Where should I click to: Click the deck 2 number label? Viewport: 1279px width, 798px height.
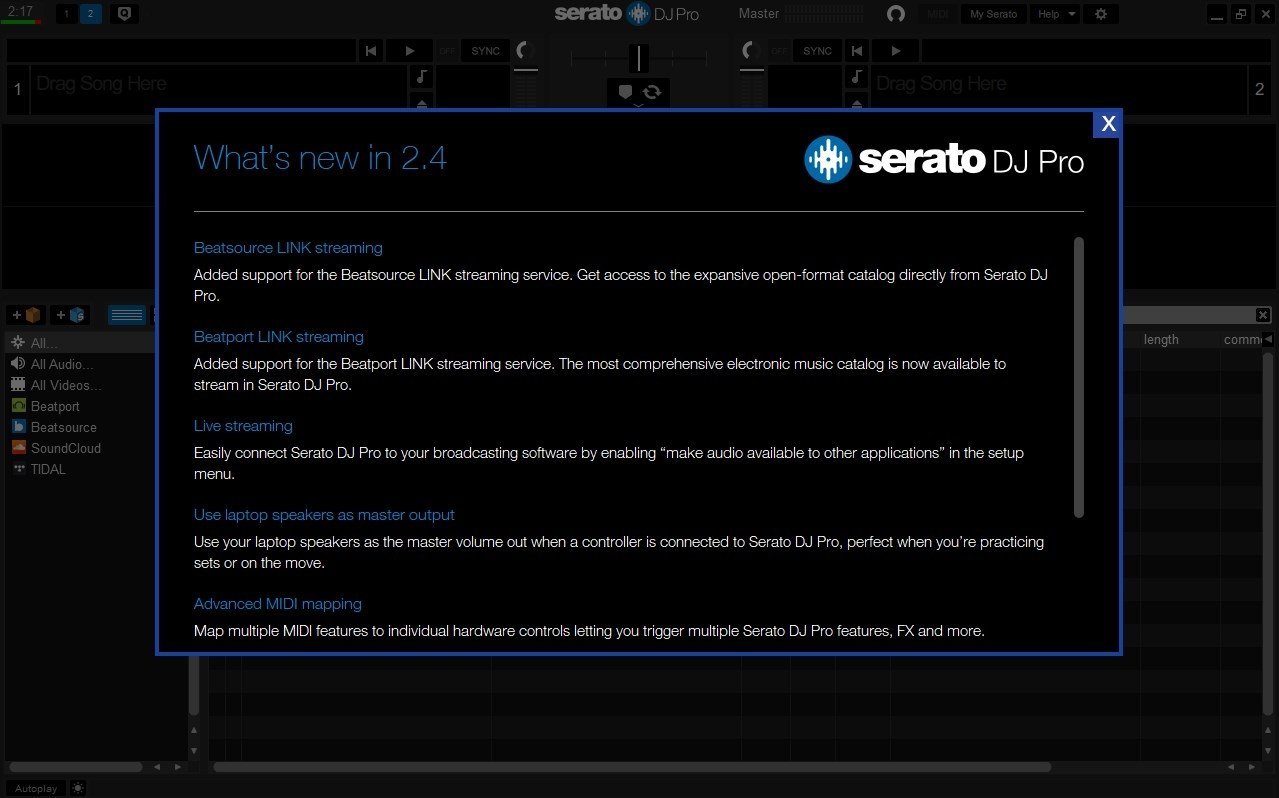[x=1260, y=90]
